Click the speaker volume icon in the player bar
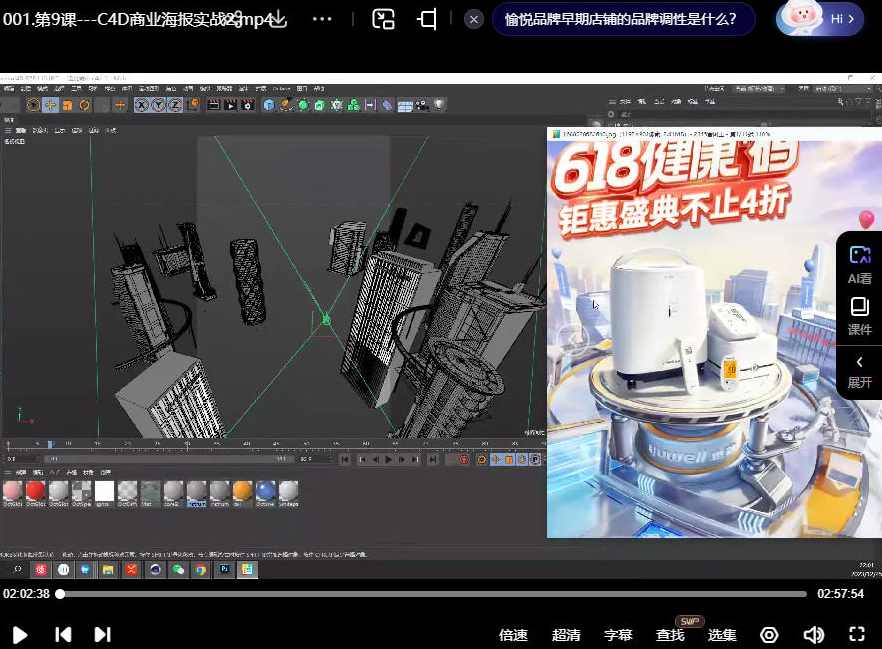882x649 pixels. coord(811,634)
